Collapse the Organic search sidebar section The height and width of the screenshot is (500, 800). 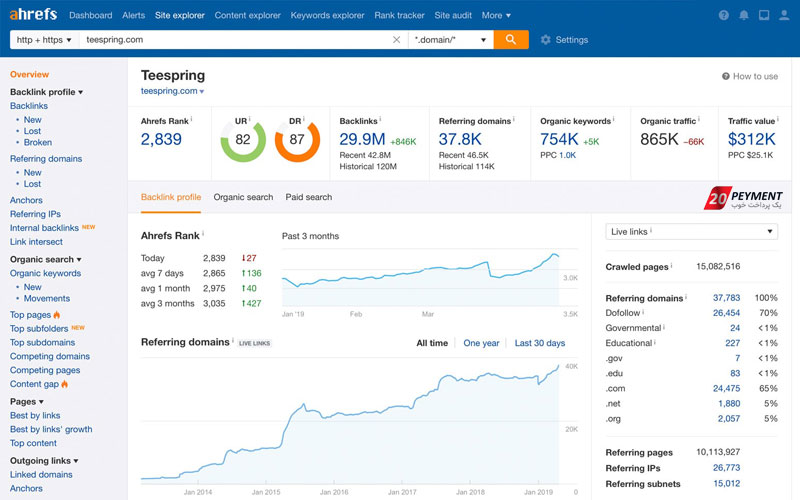point(45,259)
